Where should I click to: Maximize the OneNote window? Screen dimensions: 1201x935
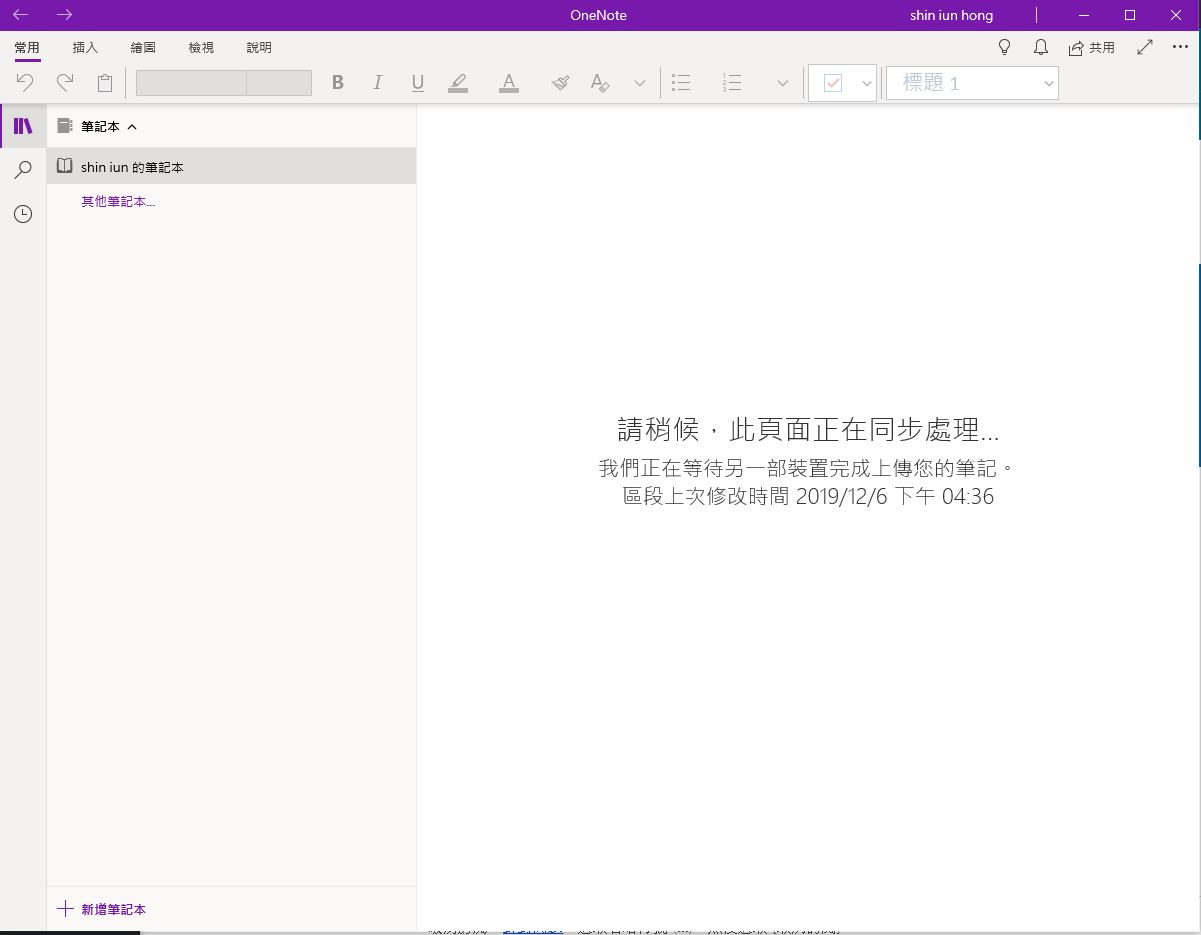pyautogui.click(x=1130, y=15)
